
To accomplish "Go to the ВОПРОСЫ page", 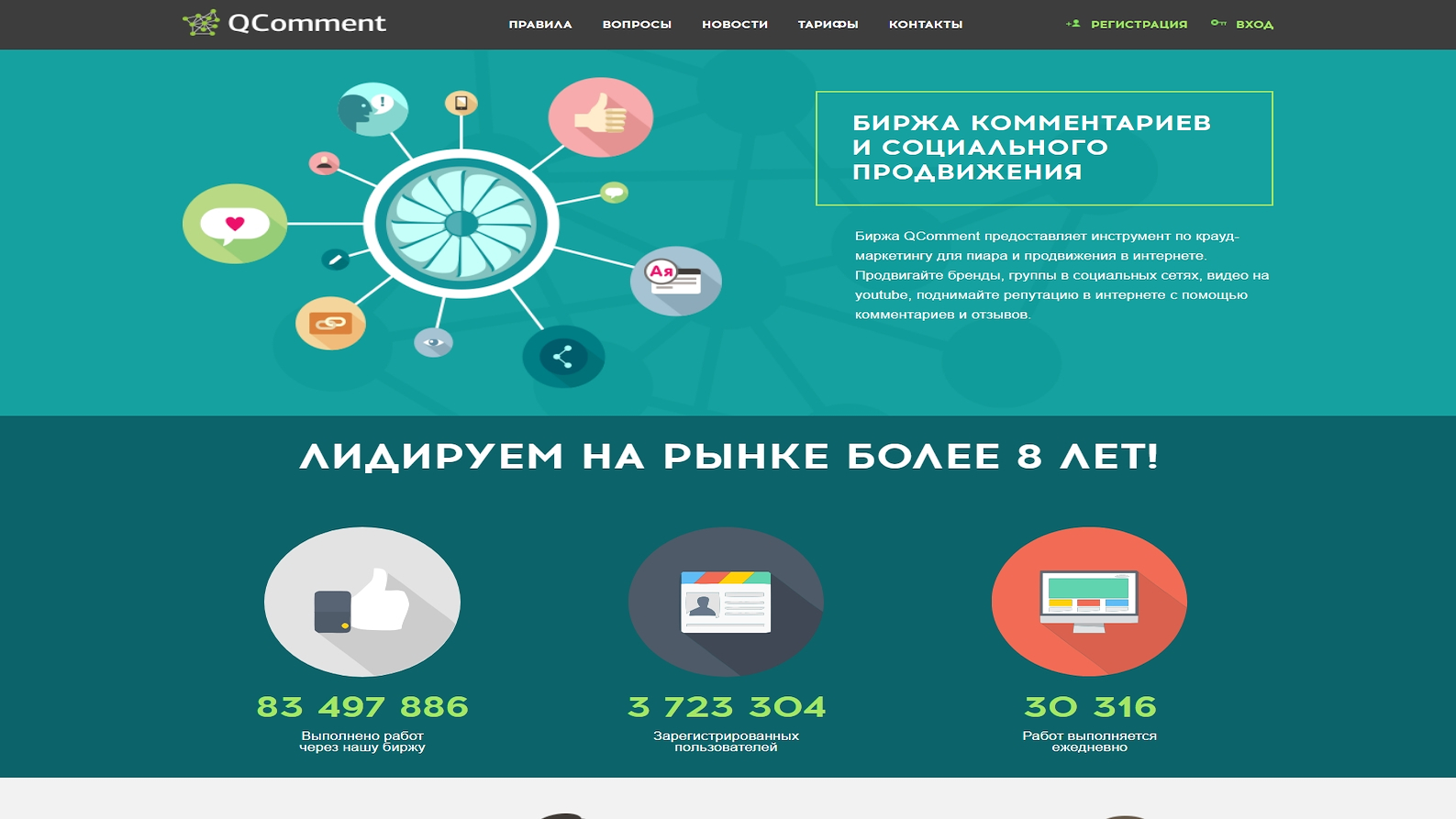I will pyautogui.click(x=637, y=25).
